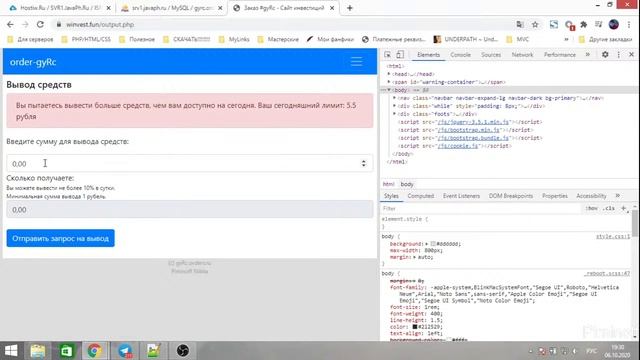
Task: Go back using the browser back arrow
Action: click(x=10, y=24)
